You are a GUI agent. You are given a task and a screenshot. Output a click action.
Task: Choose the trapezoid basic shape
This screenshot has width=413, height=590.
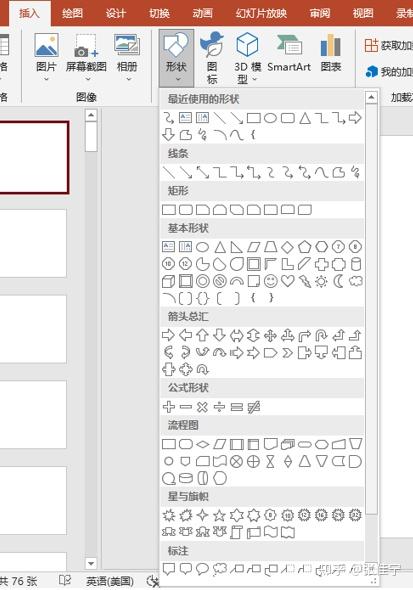tap(270, 247)
